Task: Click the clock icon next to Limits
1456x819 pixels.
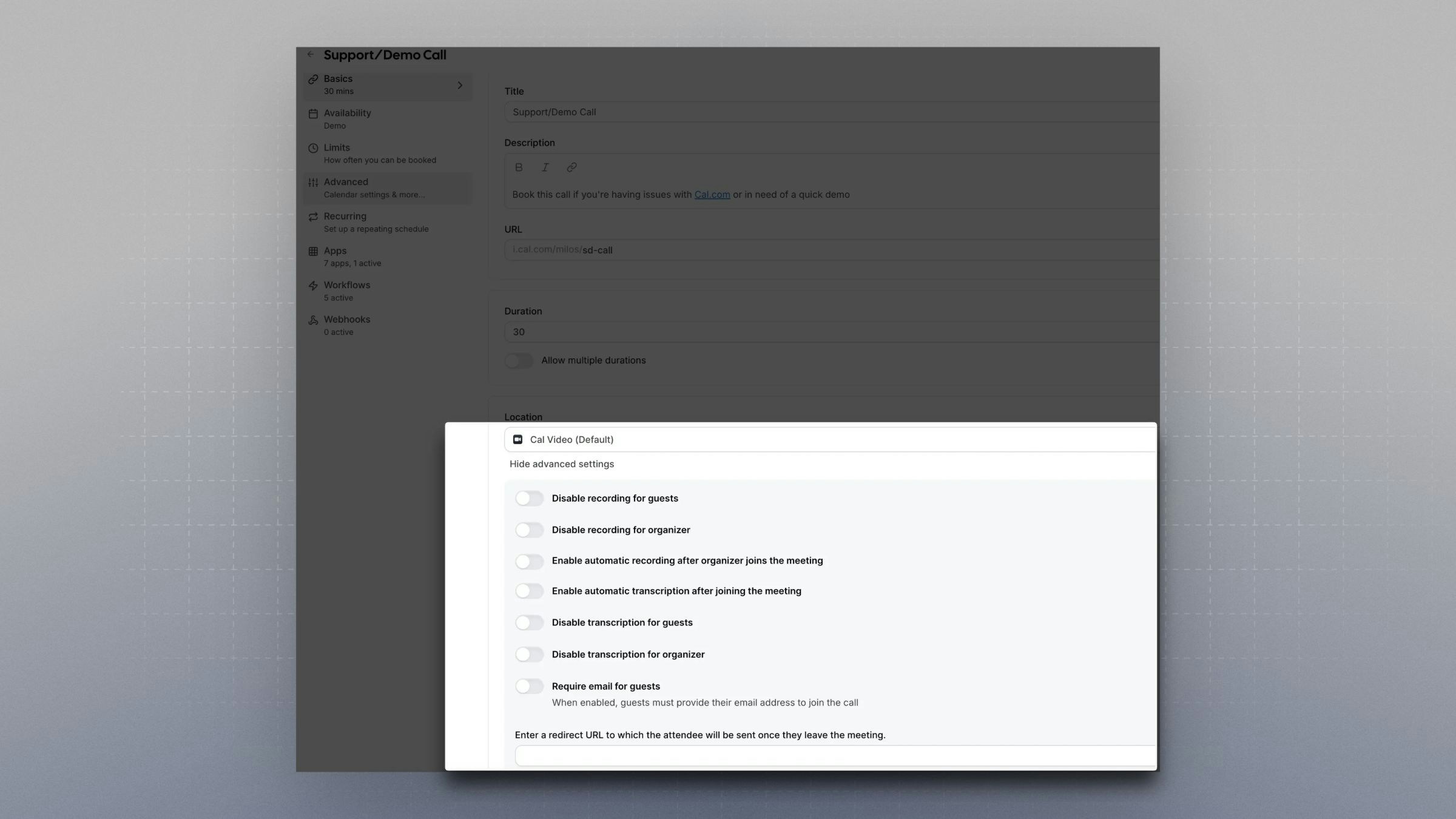Action: tap(313, 148)
